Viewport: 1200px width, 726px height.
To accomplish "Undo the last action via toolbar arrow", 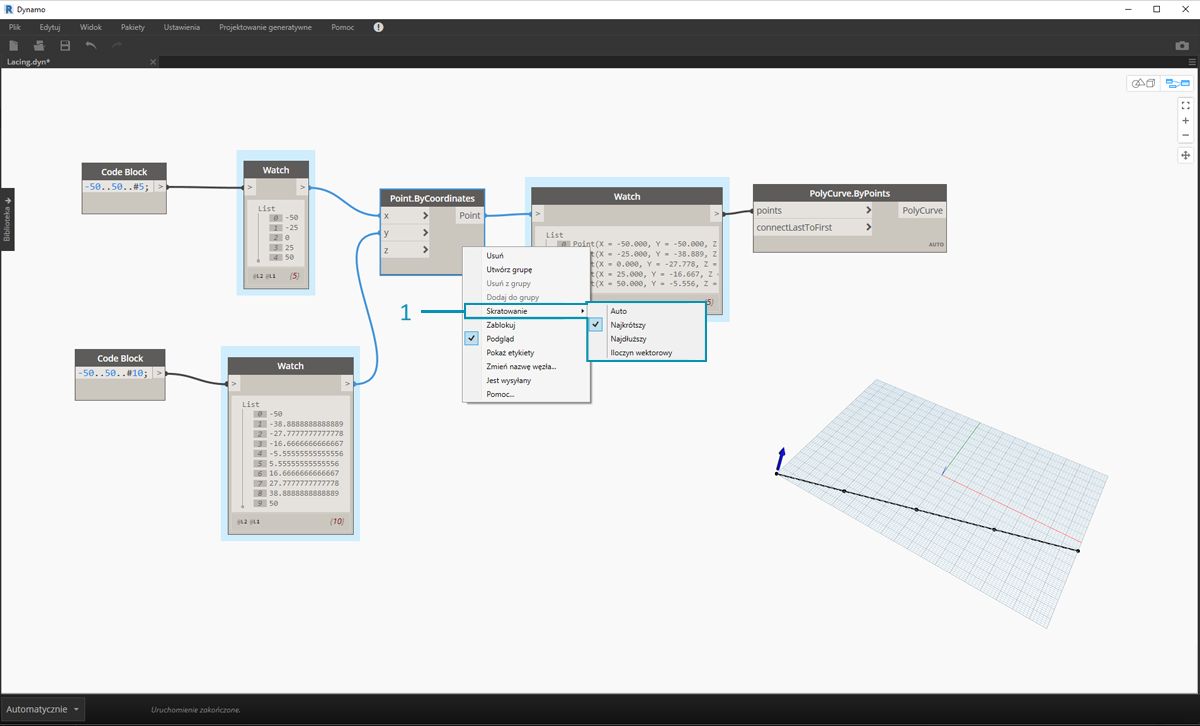I will click(x=91, y=46).
